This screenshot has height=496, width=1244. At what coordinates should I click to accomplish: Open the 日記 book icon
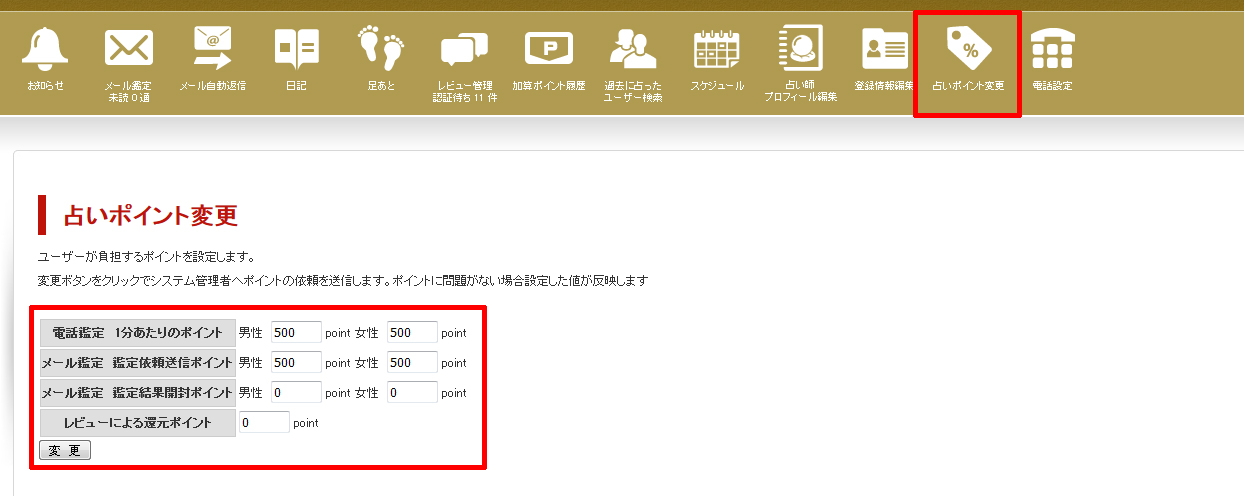point(296,48)
